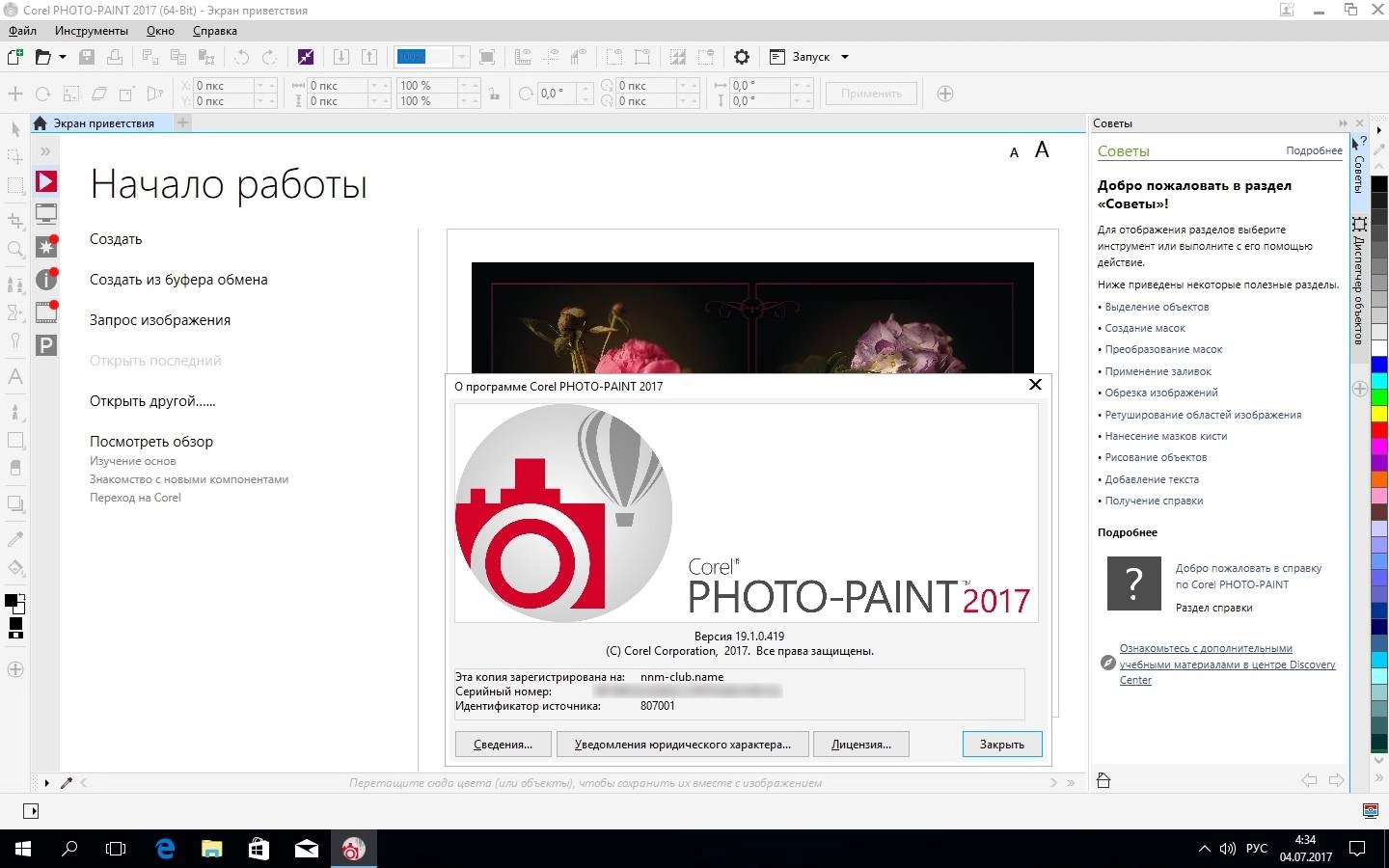Click the Discovery Center compass icon
Screen dimensions: 1389x868
coord(1107,663)
